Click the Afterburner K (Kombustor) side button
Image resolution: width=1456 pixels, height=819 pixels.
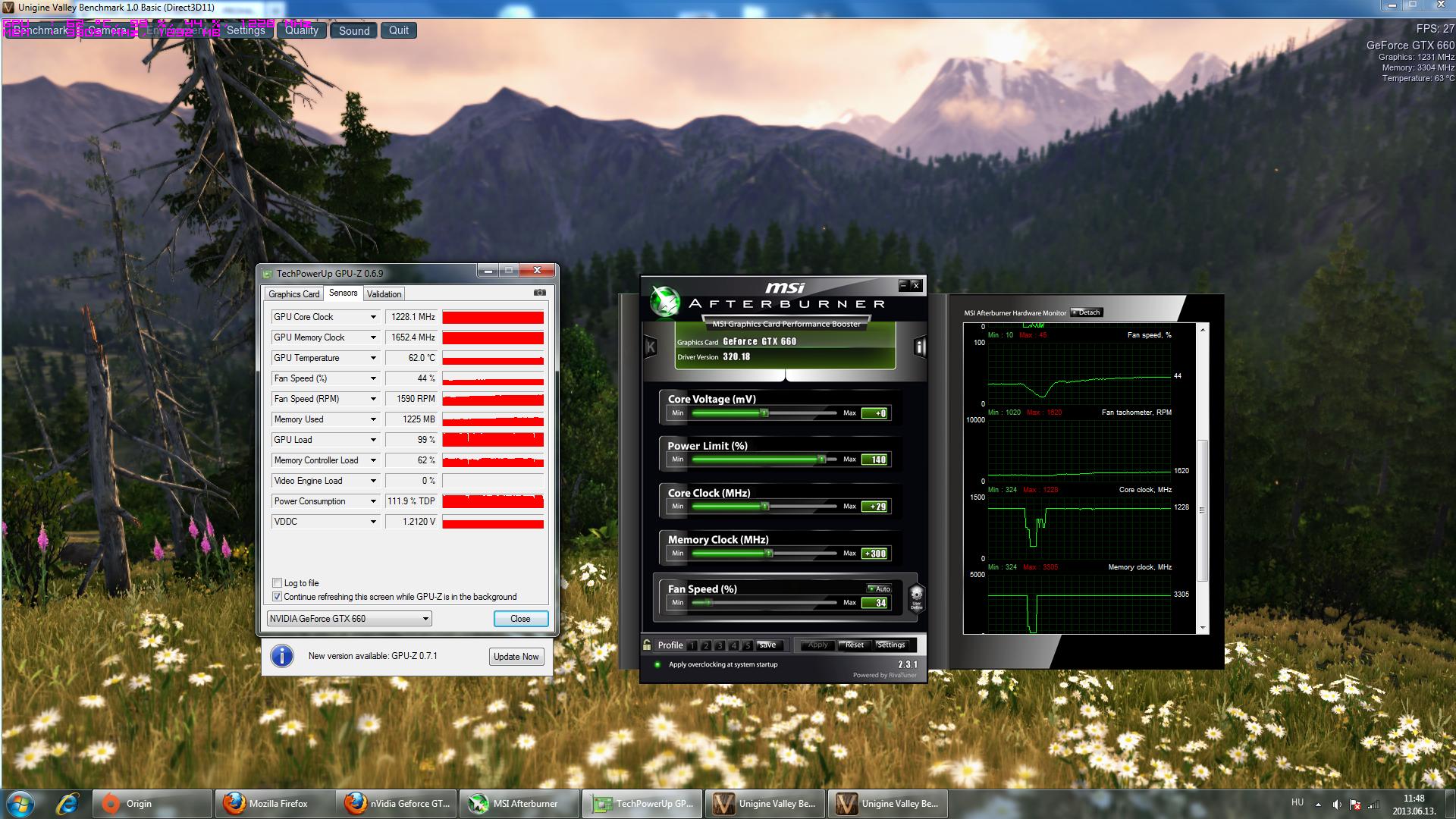(x=650, y=347)
